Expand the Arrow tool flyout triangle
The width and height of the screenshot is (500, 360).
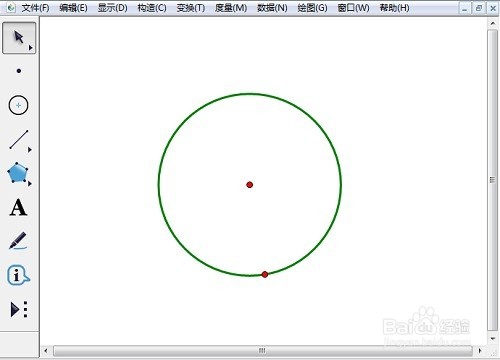pos(31,48)
